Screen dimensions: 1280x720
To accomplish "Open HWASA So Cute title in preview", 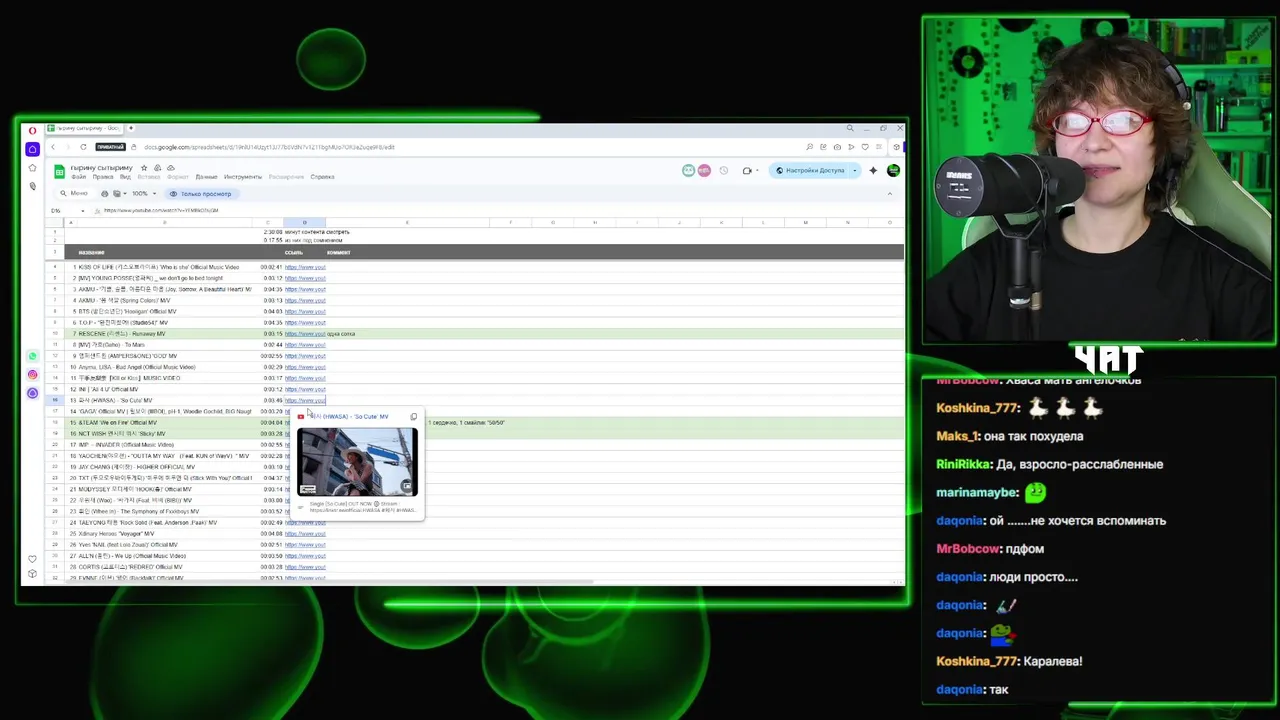I will [349, 416].
